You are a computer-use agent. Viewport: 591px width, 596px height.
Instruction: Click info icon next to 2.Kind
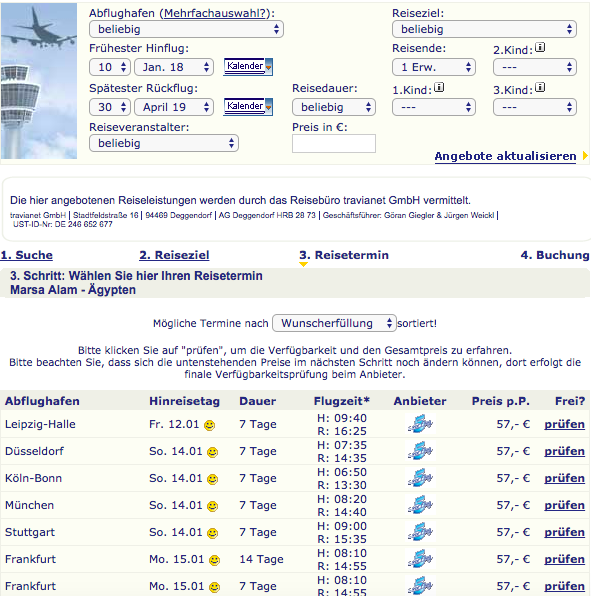540,48
